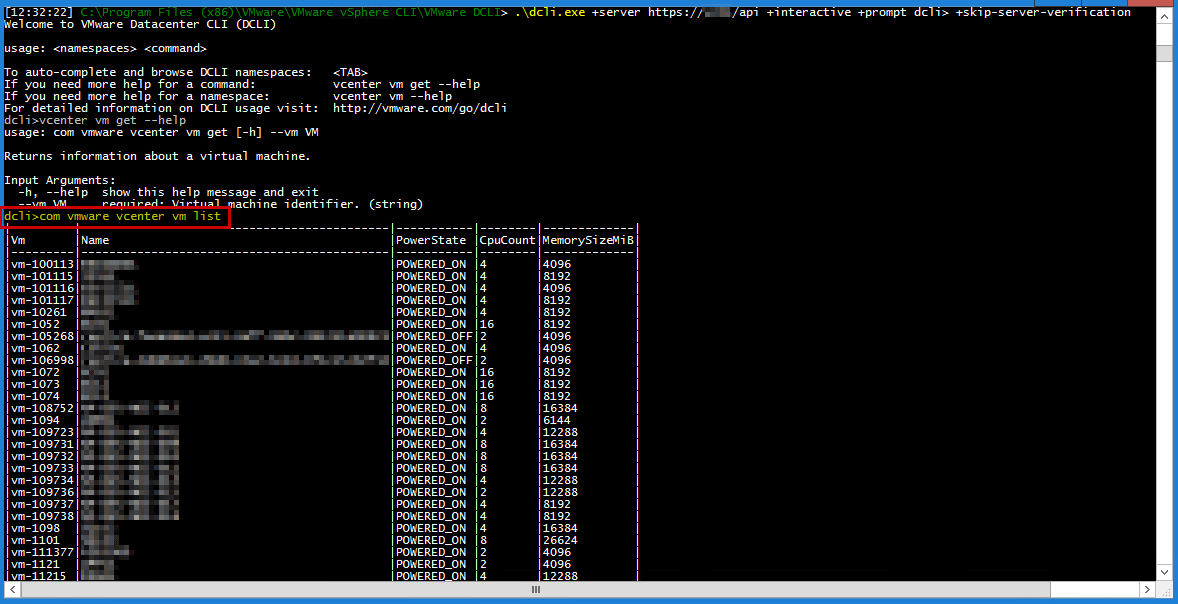Click the 26624 memory value
Image resolution: width=1178 pixels, height=604 pixels.
coord(560,541)
